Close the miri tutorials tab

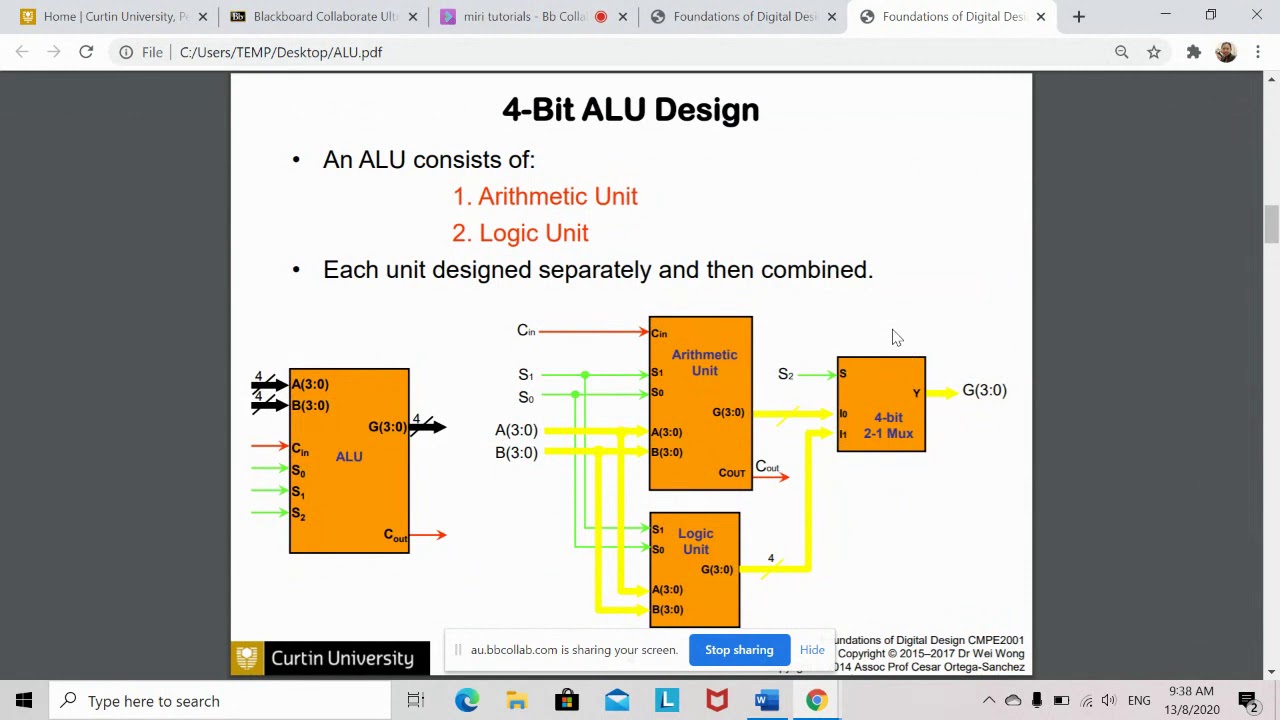[623, 17]
